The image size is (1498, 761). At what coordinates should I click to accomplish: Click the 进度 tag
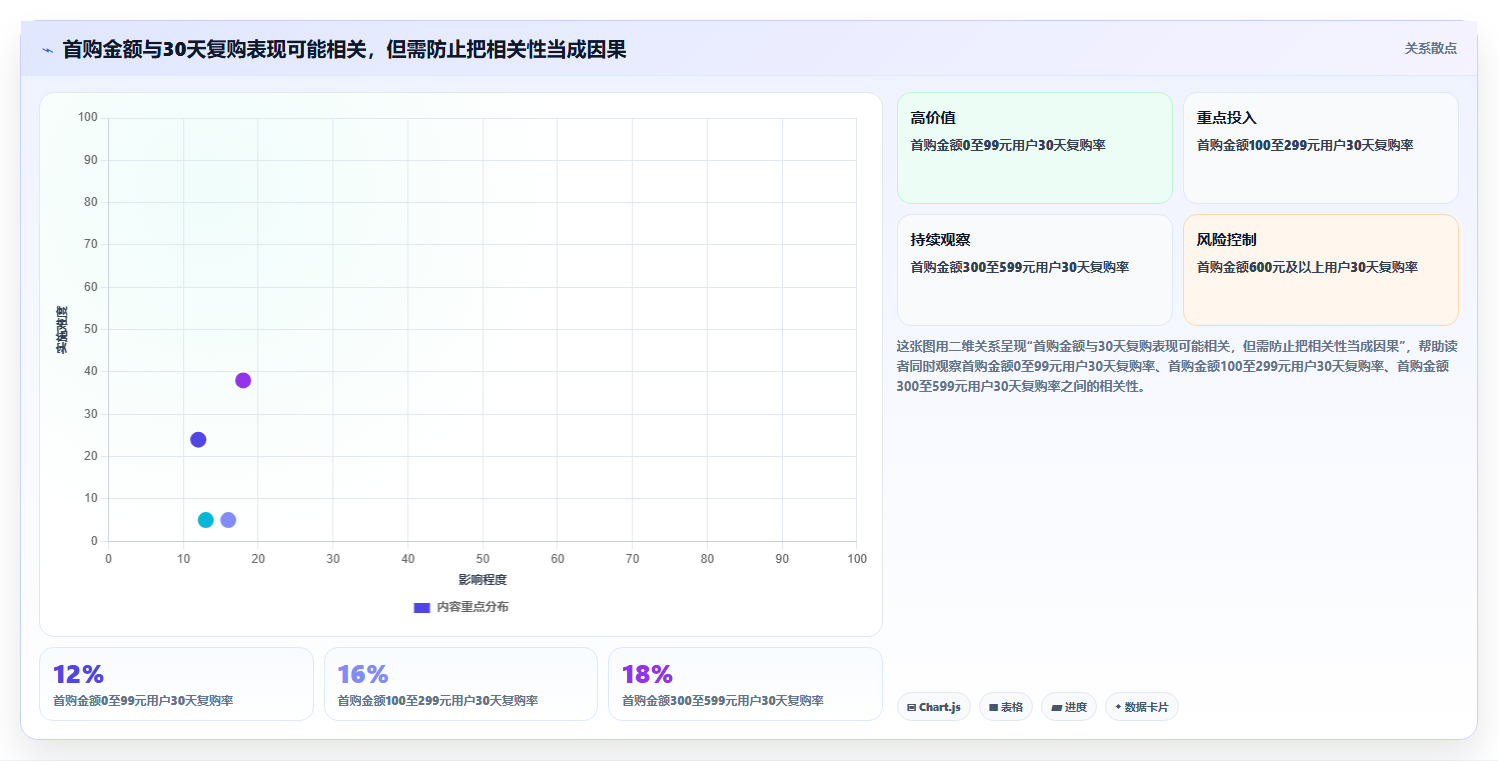1068,707
